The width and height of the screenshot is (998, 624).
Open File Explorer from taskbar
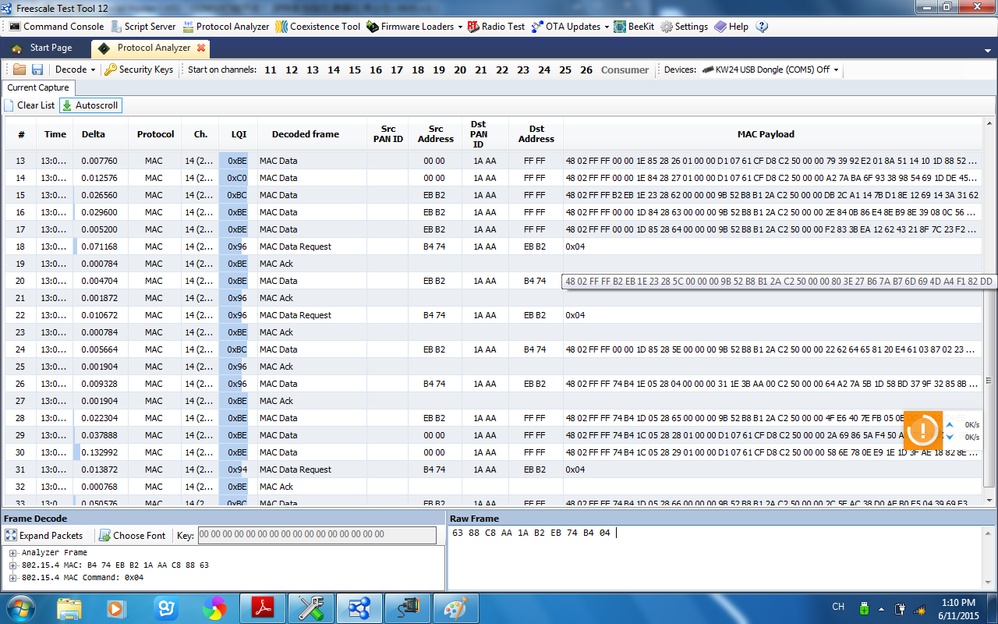pyautogui.click(x=69, y=609)
